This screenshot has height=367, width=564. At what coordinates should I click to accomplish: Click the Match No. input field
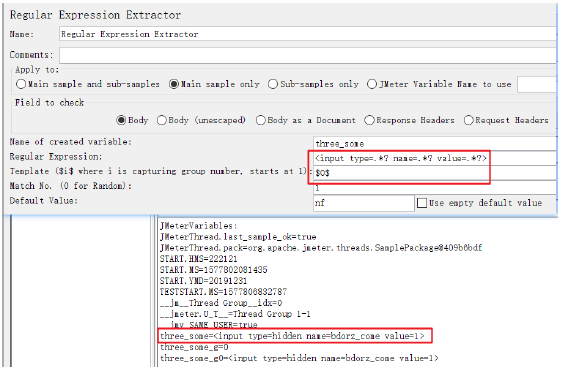tap(435, 188)
